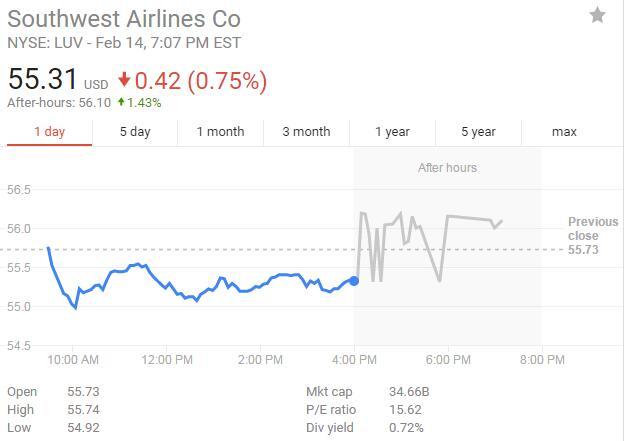Screen dimensions: 624x441
Task: Select the 5 year tab
Action: tap(478, 132)
